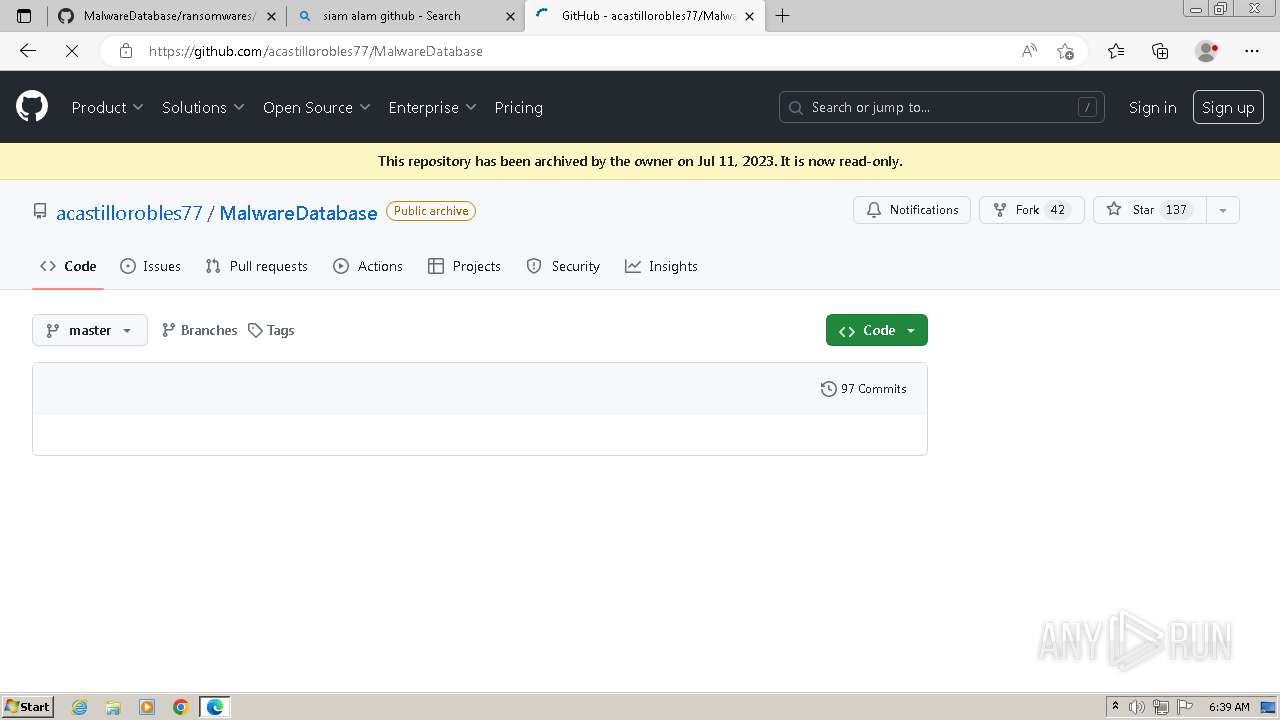Select the Security tab

(x=563, y=266)
